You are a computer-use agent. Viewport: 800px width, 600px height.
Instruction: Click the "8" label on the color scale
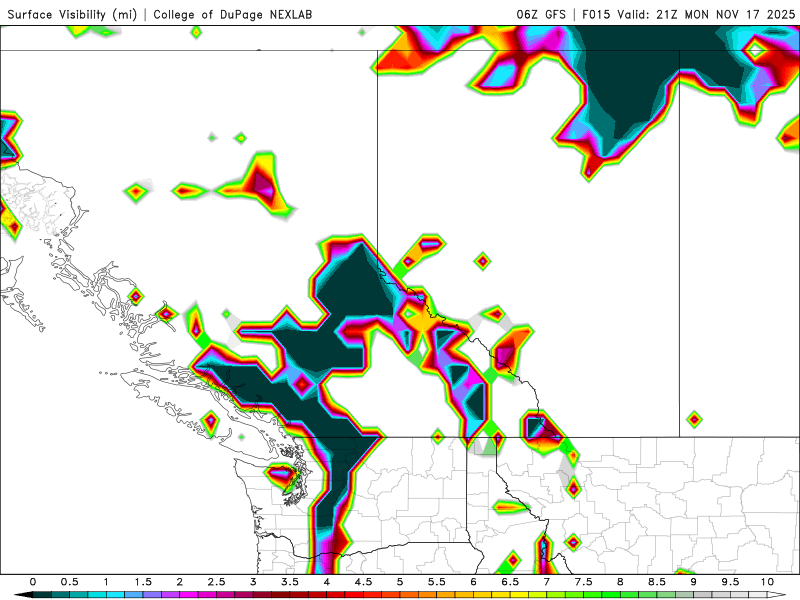pos(620,582)
